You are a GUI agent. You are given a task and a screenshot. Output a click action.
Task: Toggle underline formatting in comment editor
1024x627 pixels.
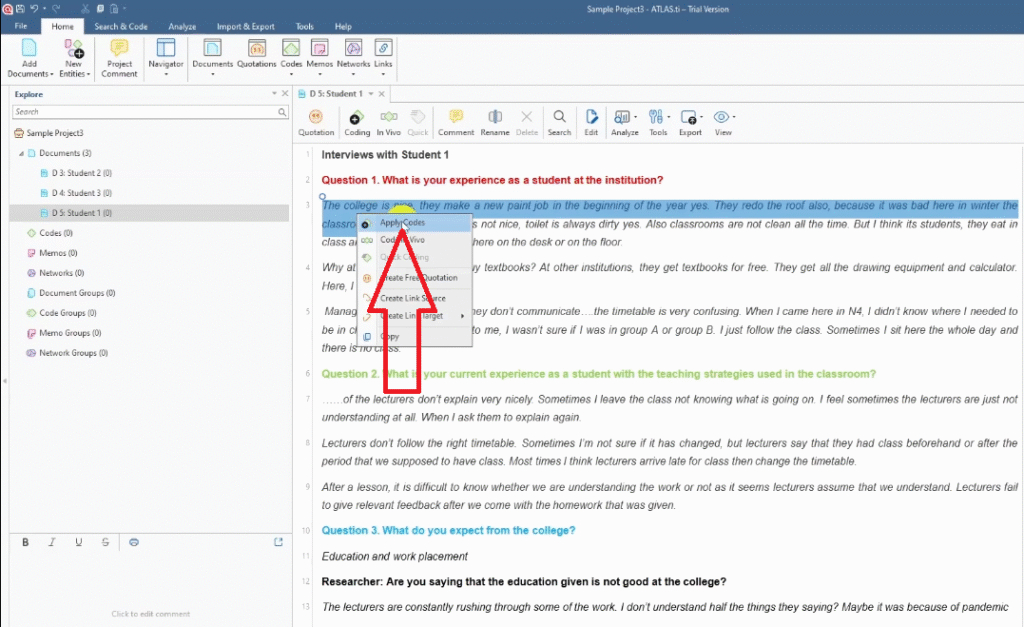tap(78, 542)
